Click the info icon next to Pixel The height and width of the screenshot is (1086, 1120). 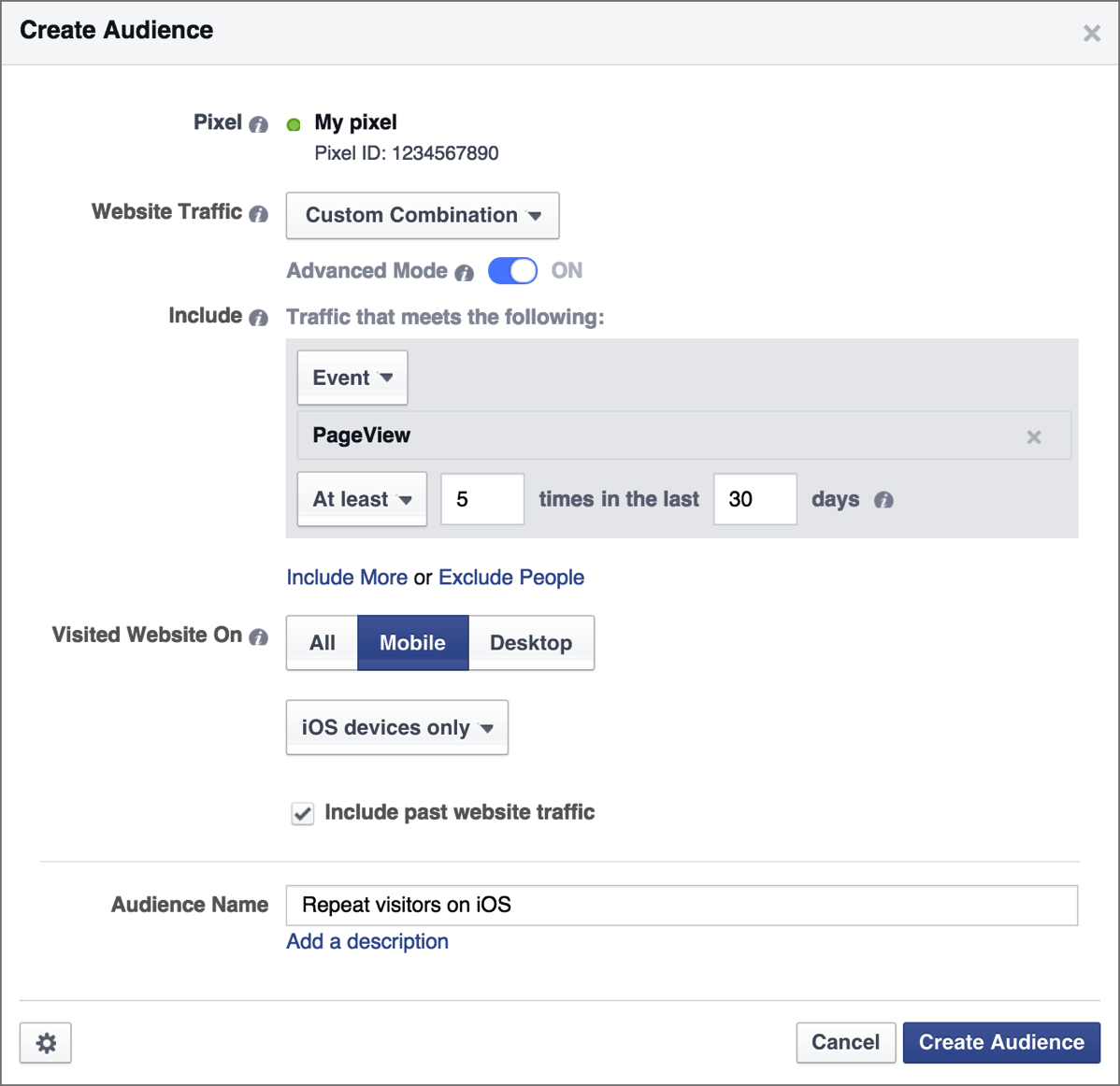[x=259, y=124]
